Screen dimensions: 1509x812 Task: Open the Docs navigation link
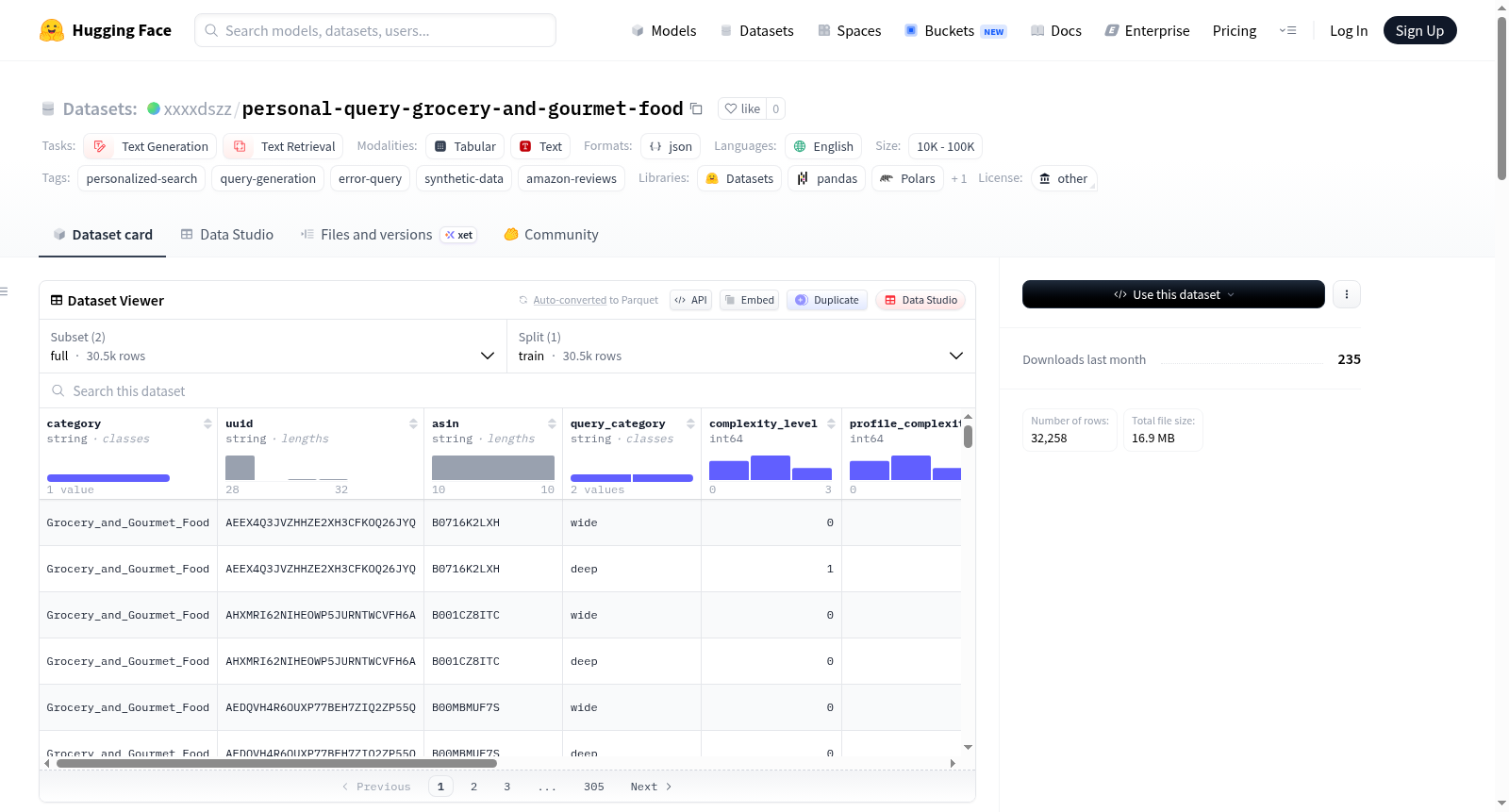[x=1056, y=30]
